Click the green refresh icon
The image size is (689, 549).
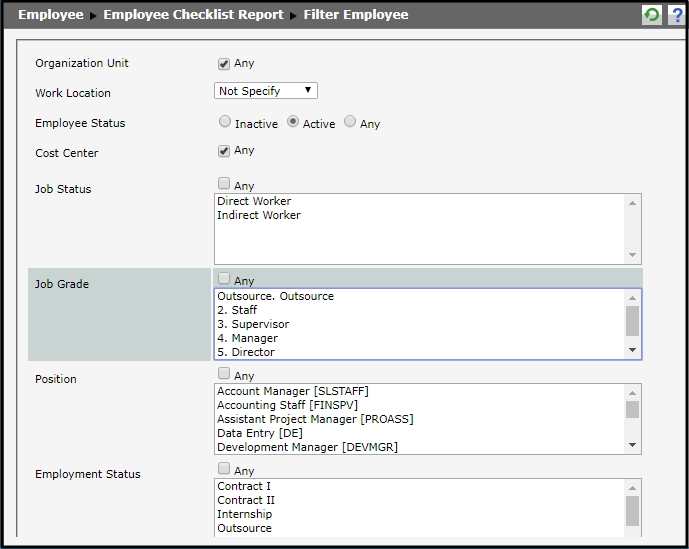click(x=651, y=15)
